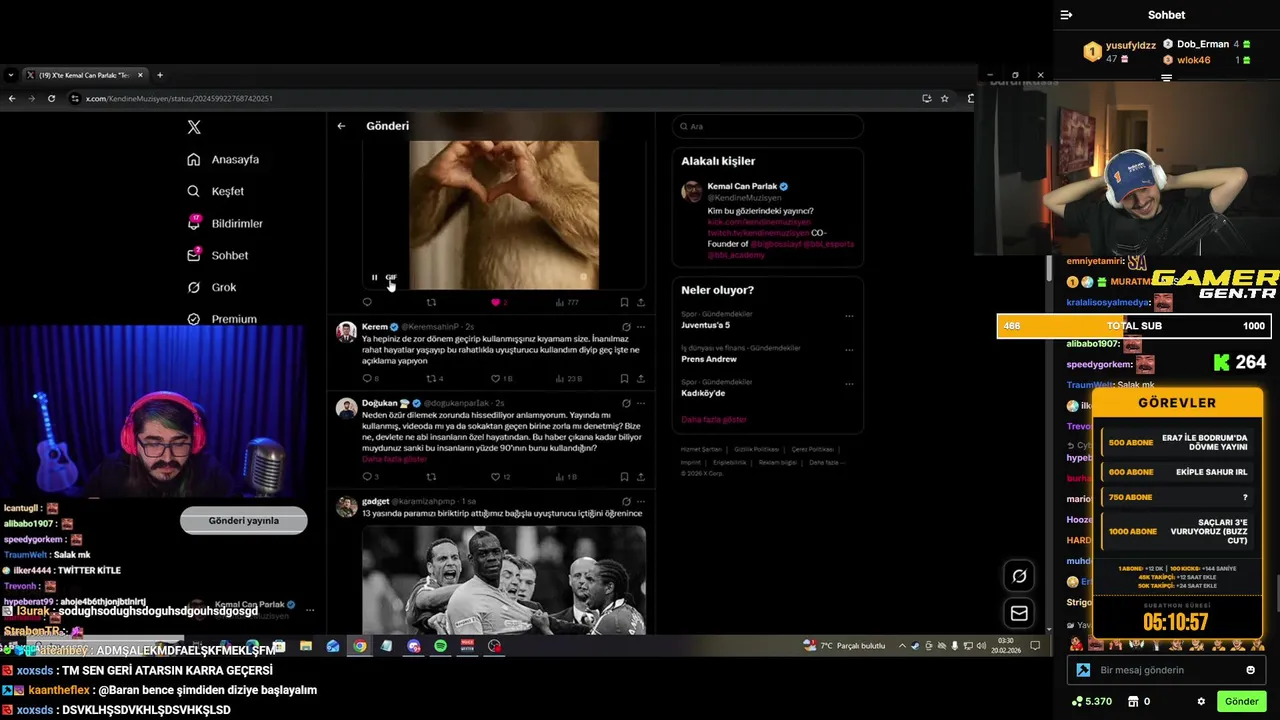Unlike the main post with pink heart
This screenshot has height=720, width=1280.
(x=495, y=302)
